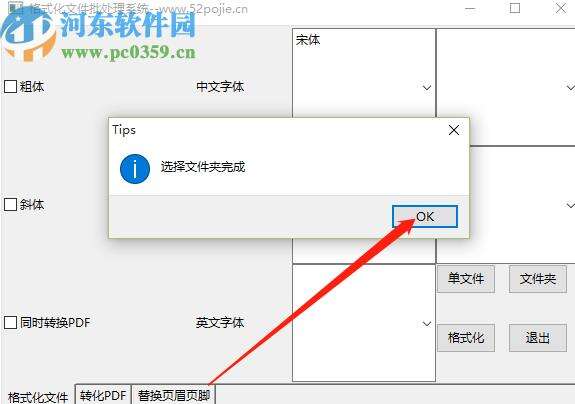The image size is (575, 404).
Task: Exit the app via 退出 button
Action: coord(538,338)
